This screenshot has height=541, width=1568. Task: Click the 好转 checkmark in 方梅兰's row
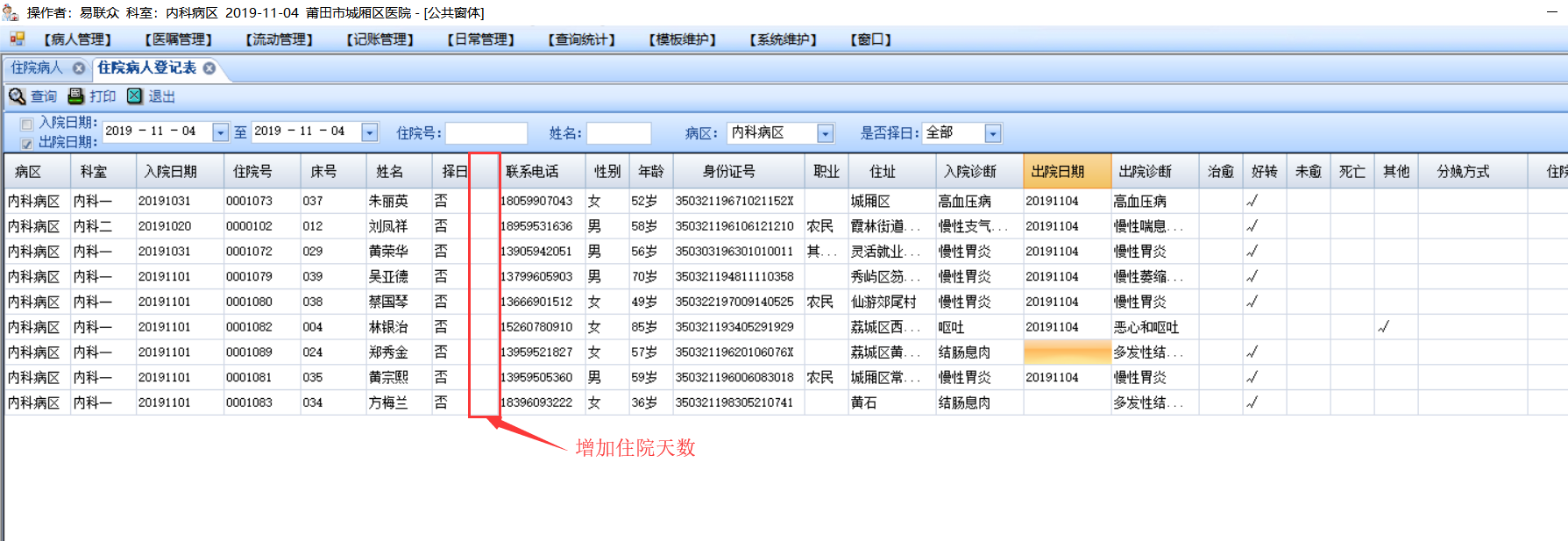point(1252,402)
